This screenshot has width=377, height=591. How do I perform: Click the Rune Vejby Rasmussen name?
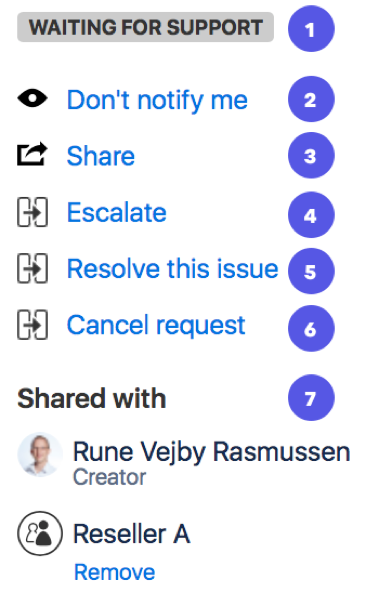pos(211,452)
